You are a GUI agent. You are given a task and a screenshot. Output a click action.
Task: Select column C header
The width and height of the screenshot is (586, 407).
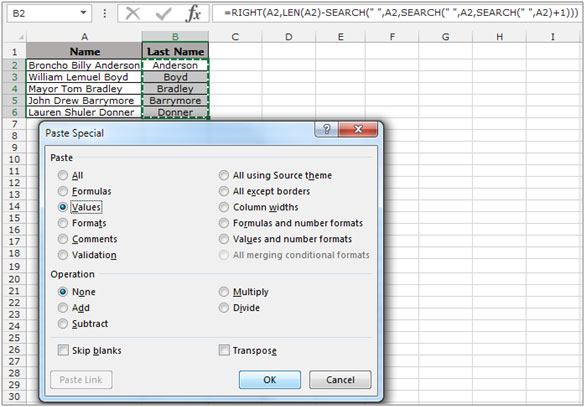235,37
